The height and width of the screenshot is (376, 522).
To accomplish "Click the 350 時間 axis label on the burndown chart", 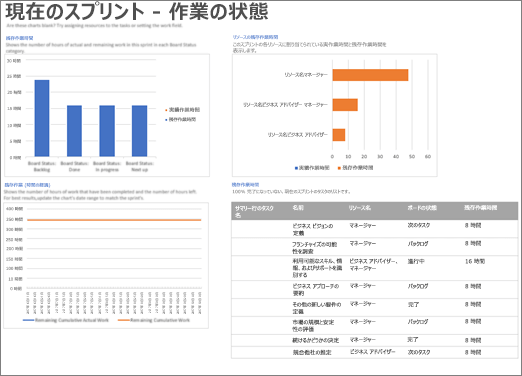I will [x=14, y=219].
